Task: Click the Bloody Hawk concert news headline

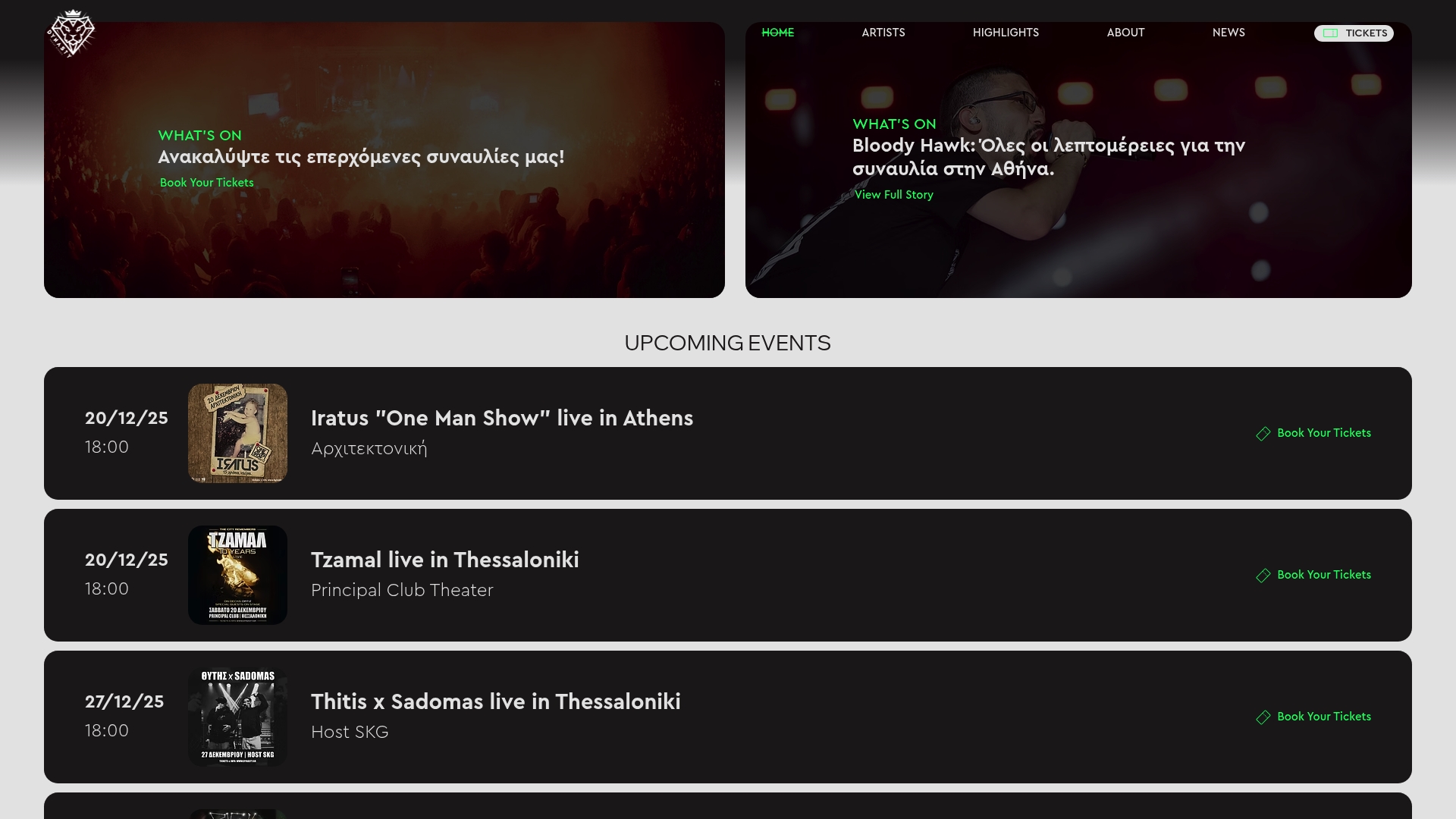Action: (1048, 157)
